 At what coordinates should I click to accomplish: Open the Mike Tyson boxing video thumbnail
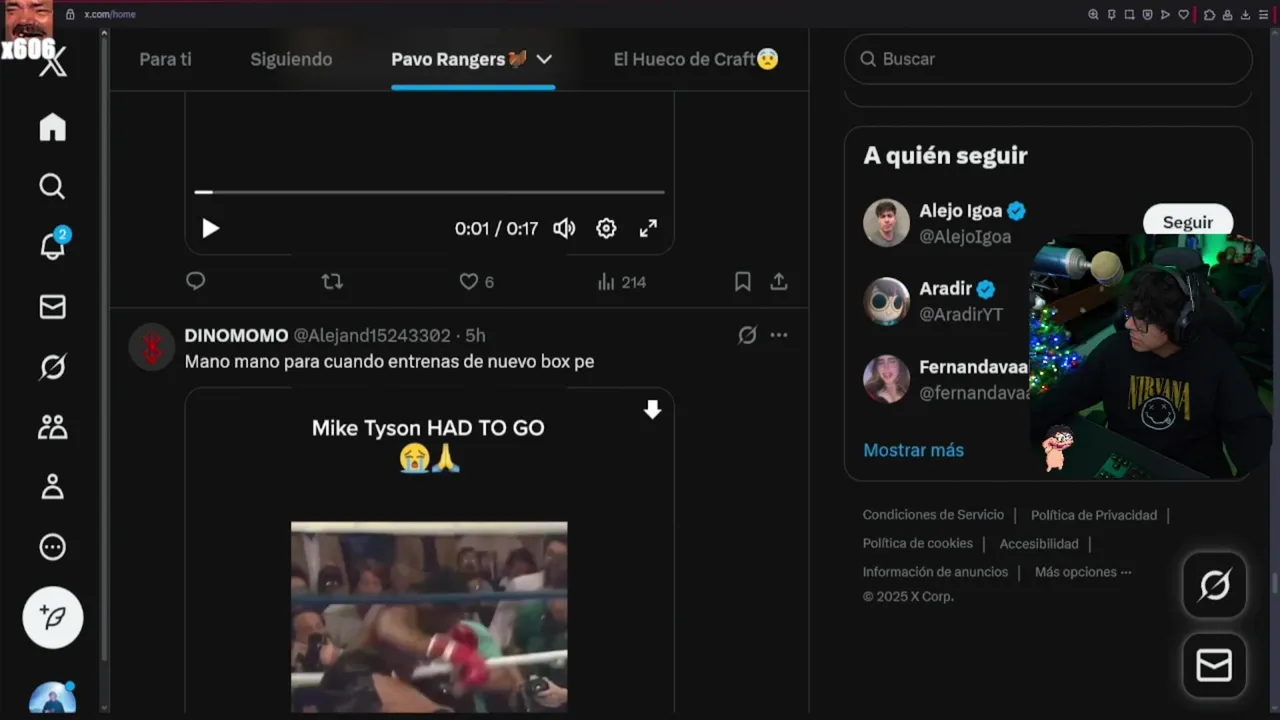click(x=429, y=616)
